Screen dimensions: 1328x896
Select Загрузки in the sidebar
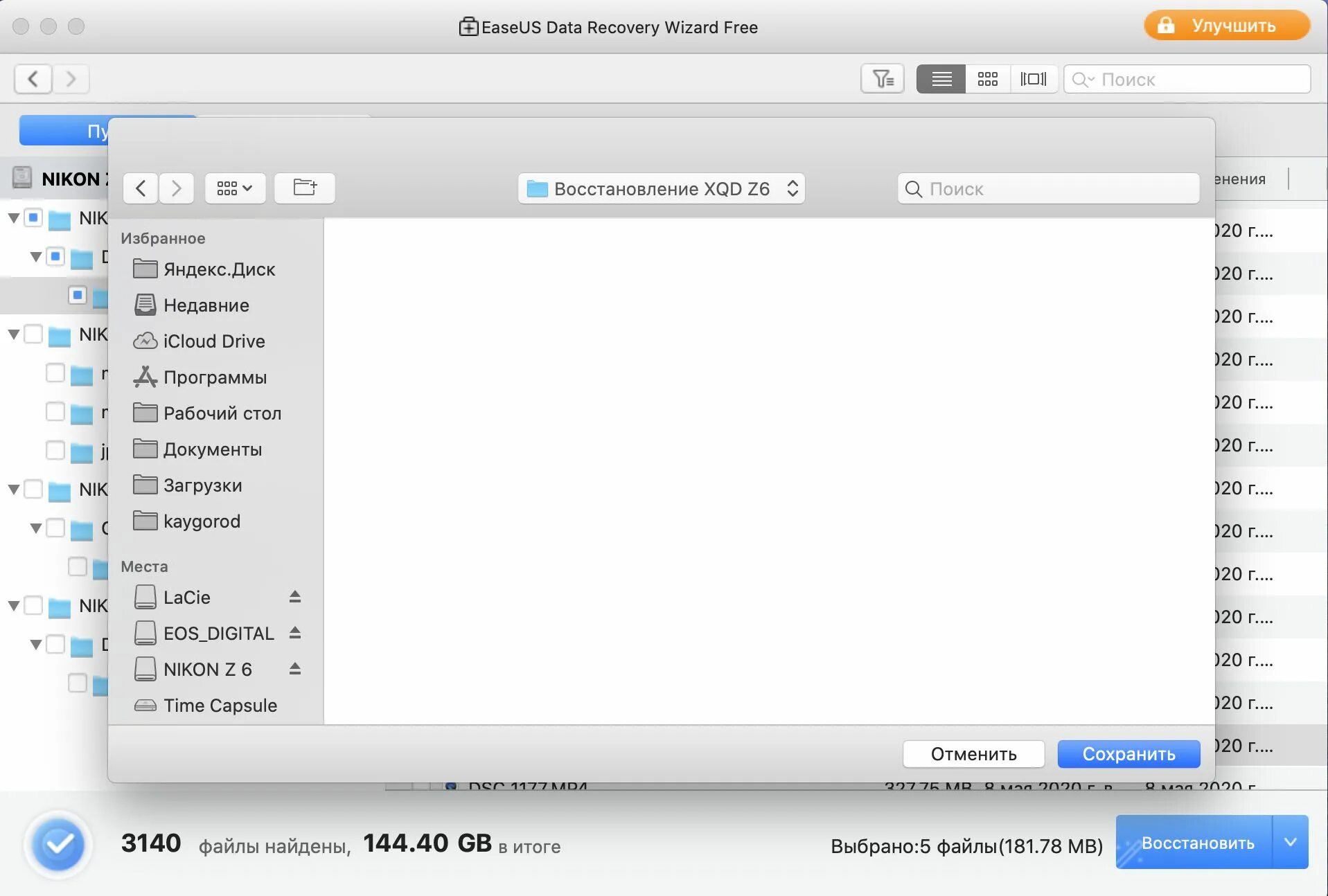pyautogui.click(x=215, y=485)
